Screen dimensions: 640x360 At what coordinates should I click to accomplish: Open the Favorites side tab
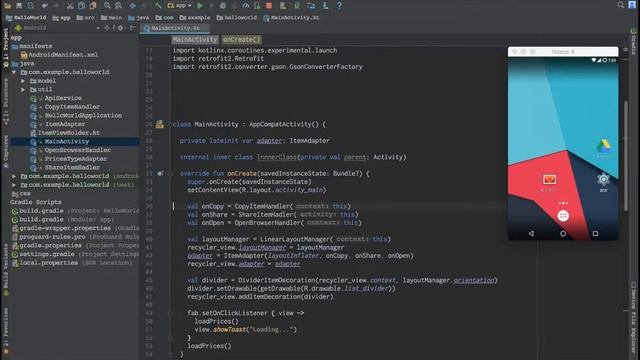point(6,330)
